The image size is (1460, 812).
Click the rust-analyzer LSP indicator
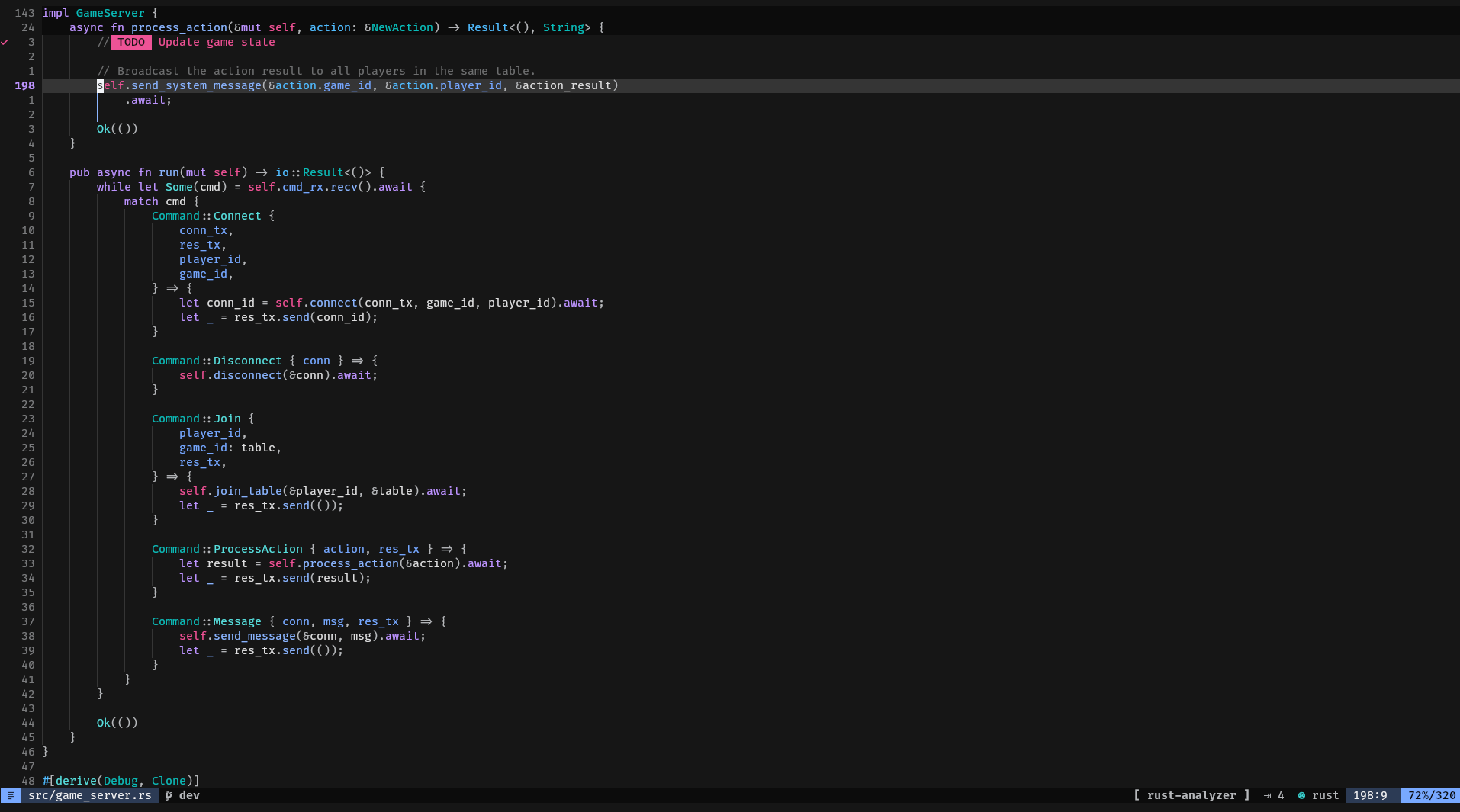[x=1191, y=795]
